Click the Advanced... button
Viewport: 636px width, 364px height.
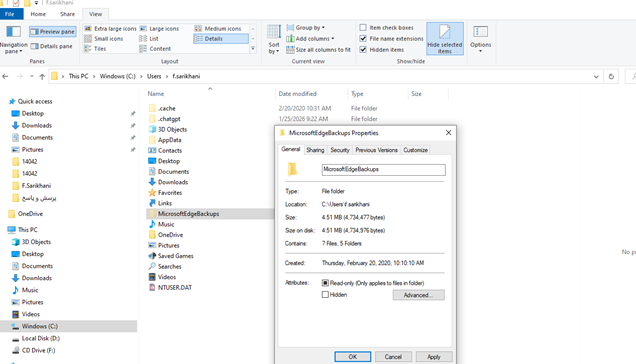(x=418, y=295)
